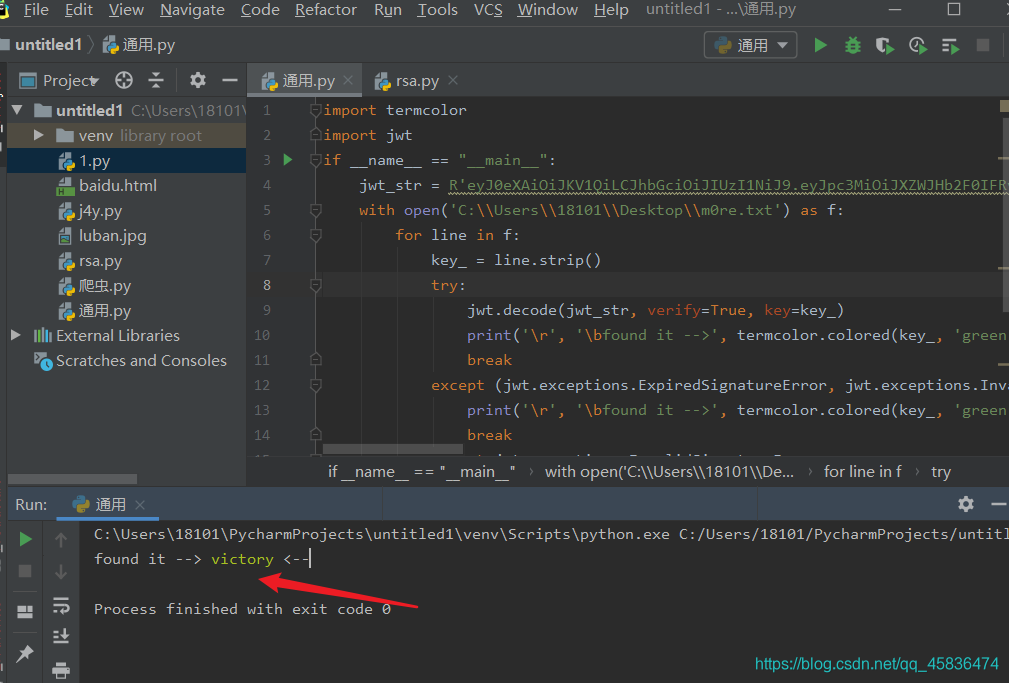Close the rsa.py editor tab

click(453, 80)
